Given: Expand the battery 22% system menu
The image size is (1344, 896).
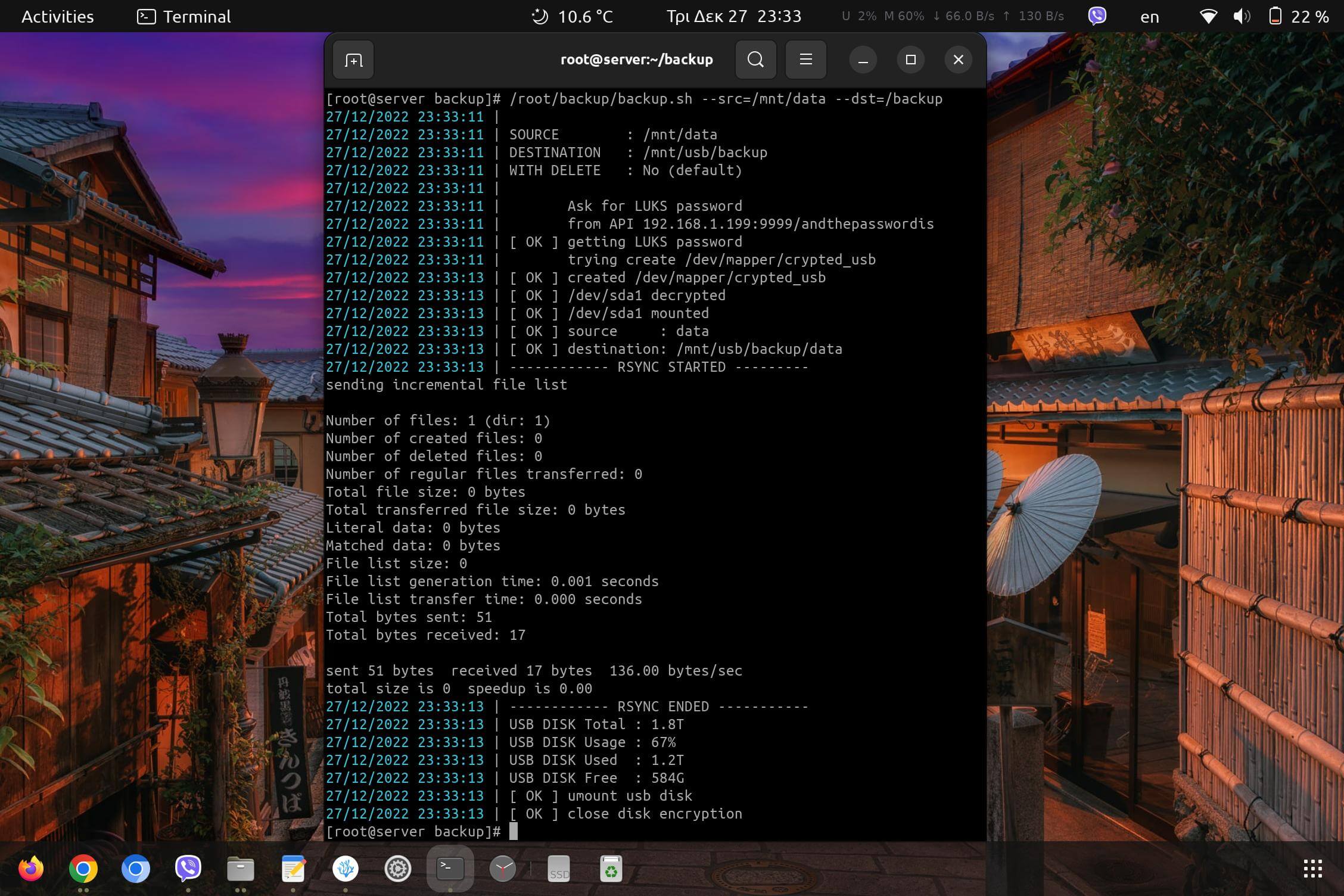Looking at the screenshot, I should click(1299, 17).
